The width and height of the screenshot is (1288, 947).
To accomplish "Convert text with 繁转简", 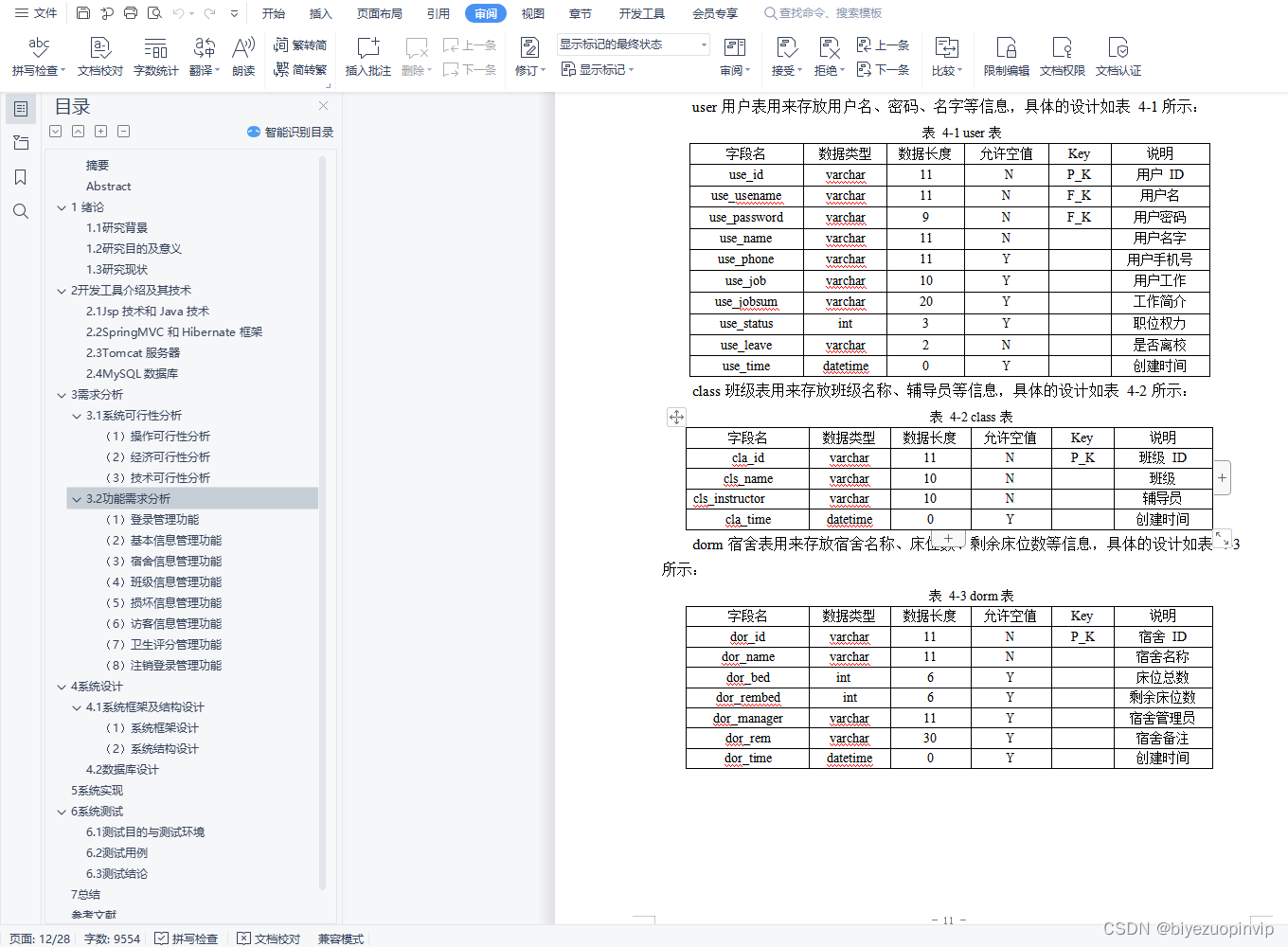I will pos(300,45).
